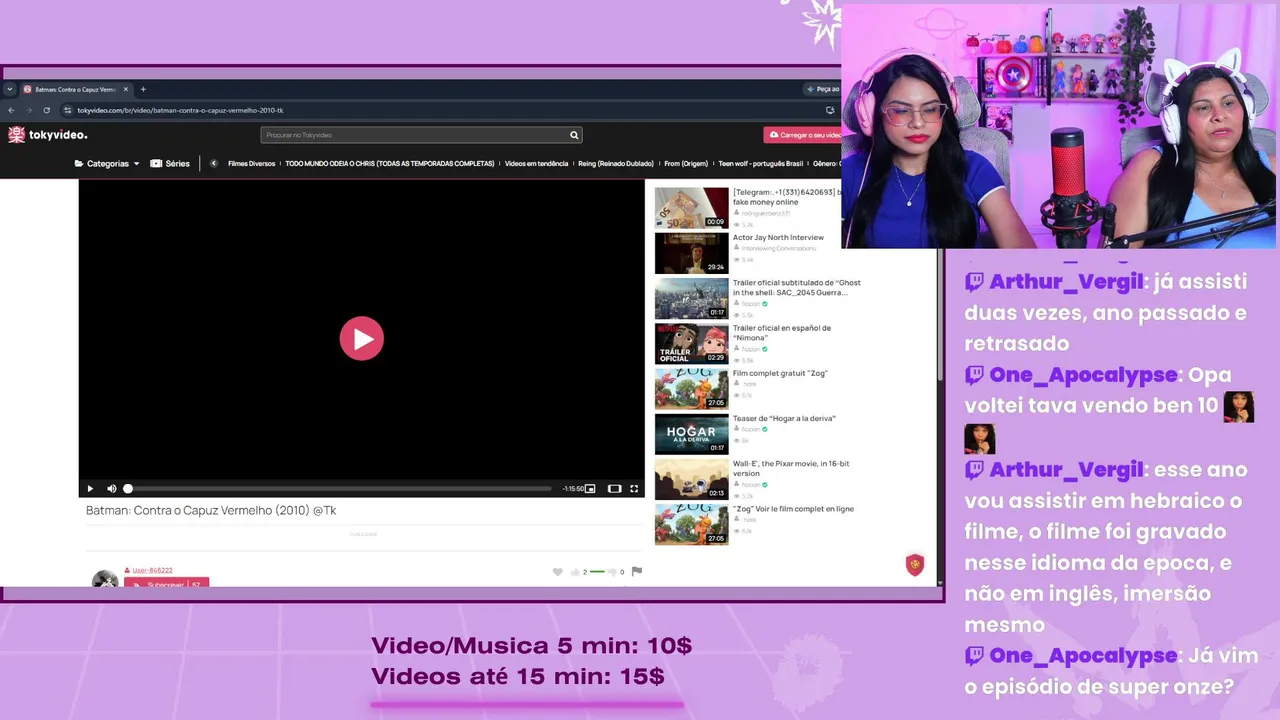Click the big red play button on the video
Screen dimensions: 1280x720
(361, 339)
